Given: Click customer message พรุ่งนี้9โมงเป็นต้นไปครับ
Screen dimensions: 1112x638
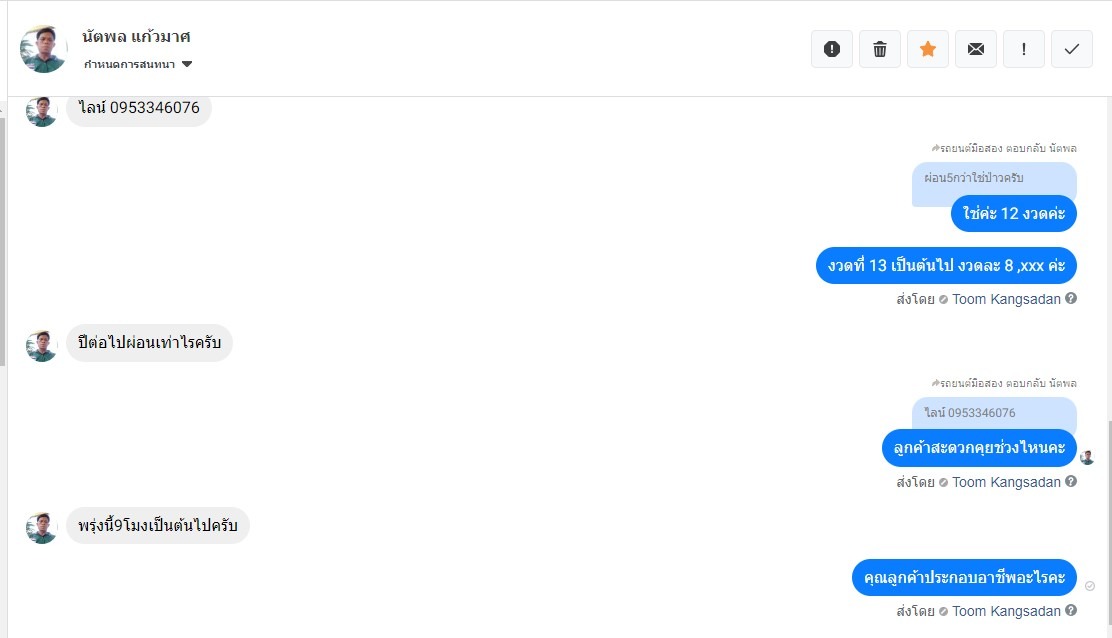Looking at the screenshot, I should 158,526.
